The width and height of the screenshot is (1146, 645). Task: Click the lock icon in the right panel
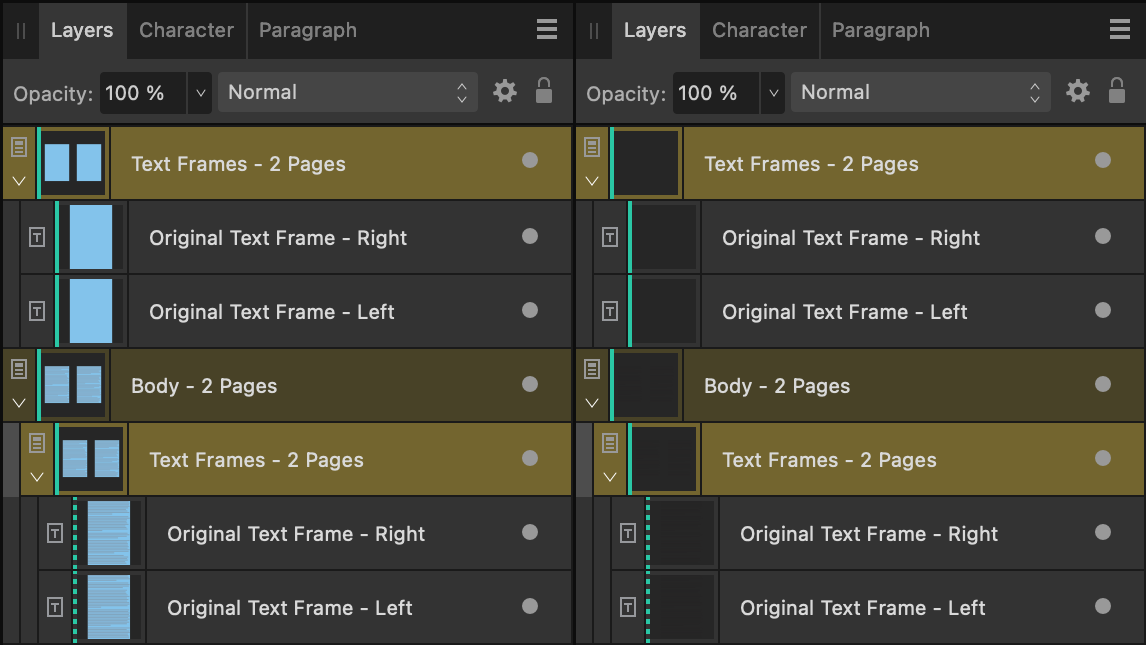(x=1116, y=91)
